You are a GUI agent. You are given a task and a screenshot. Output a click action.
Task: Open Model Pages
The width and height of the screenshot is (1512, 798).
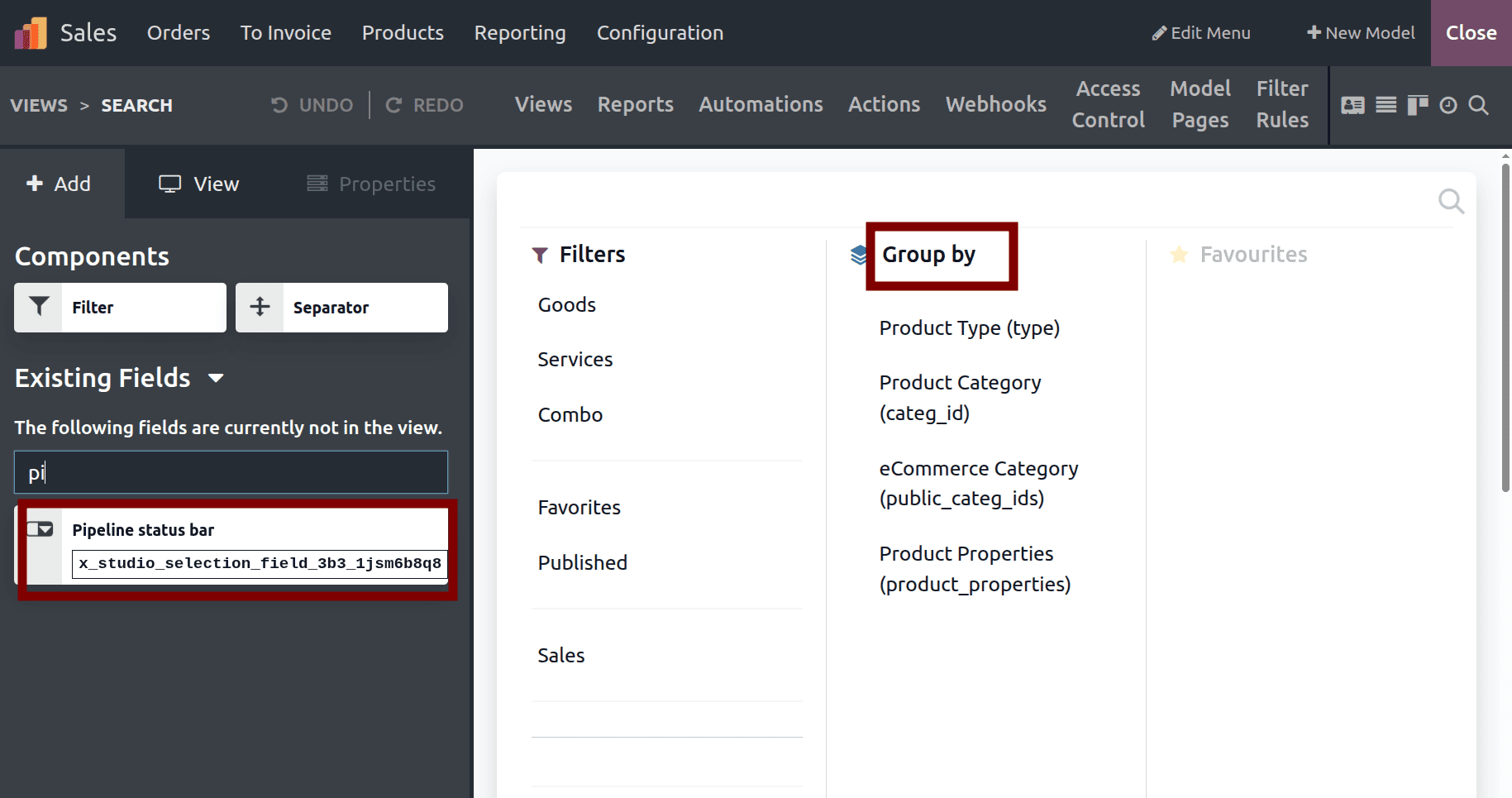point(1200,104)
